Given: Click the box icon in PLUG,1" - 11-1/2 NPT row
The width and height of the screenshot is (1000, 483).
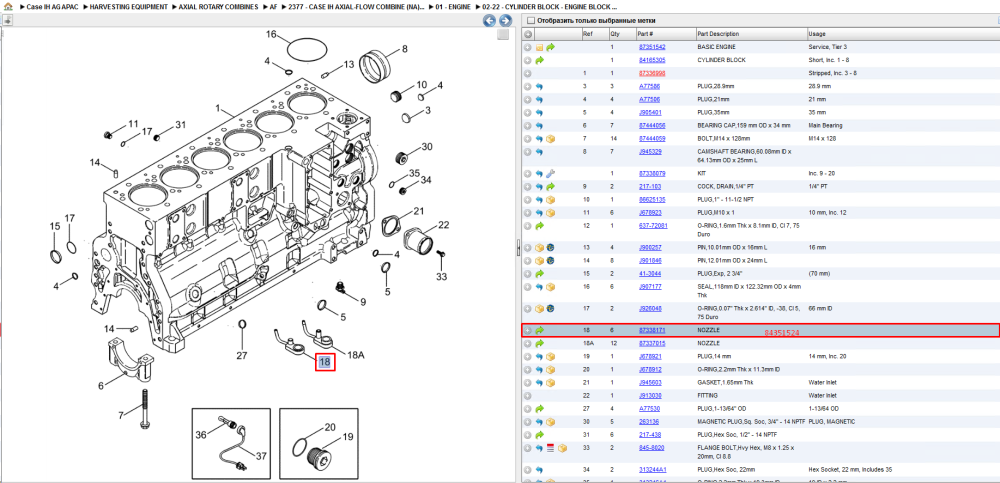Looking at the screenshot, I should pyautogui.click(x=550, y=199).
